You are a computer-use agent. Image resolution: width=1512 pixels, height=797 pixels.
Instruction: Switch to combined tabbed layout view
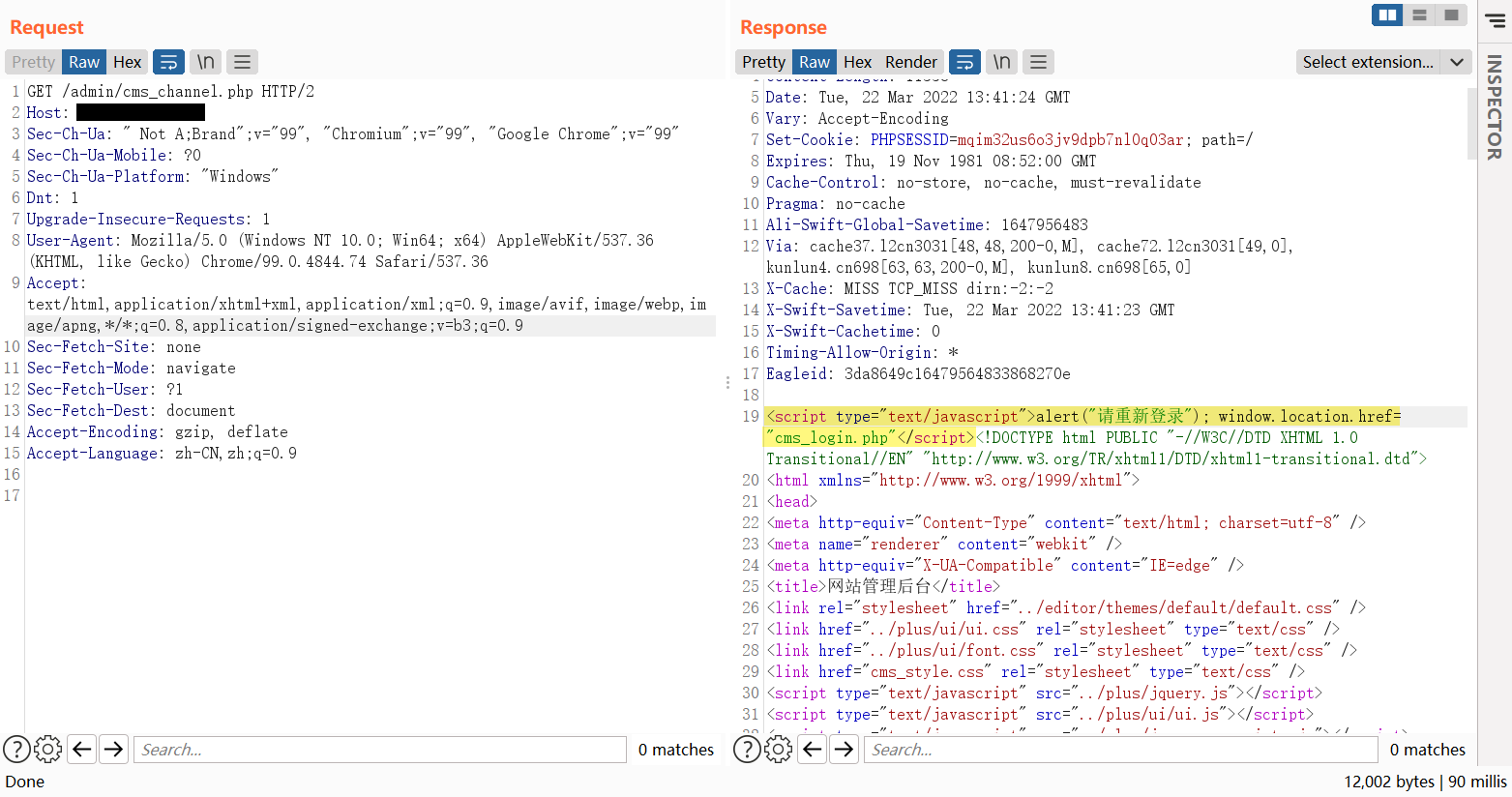point(1451,15)
